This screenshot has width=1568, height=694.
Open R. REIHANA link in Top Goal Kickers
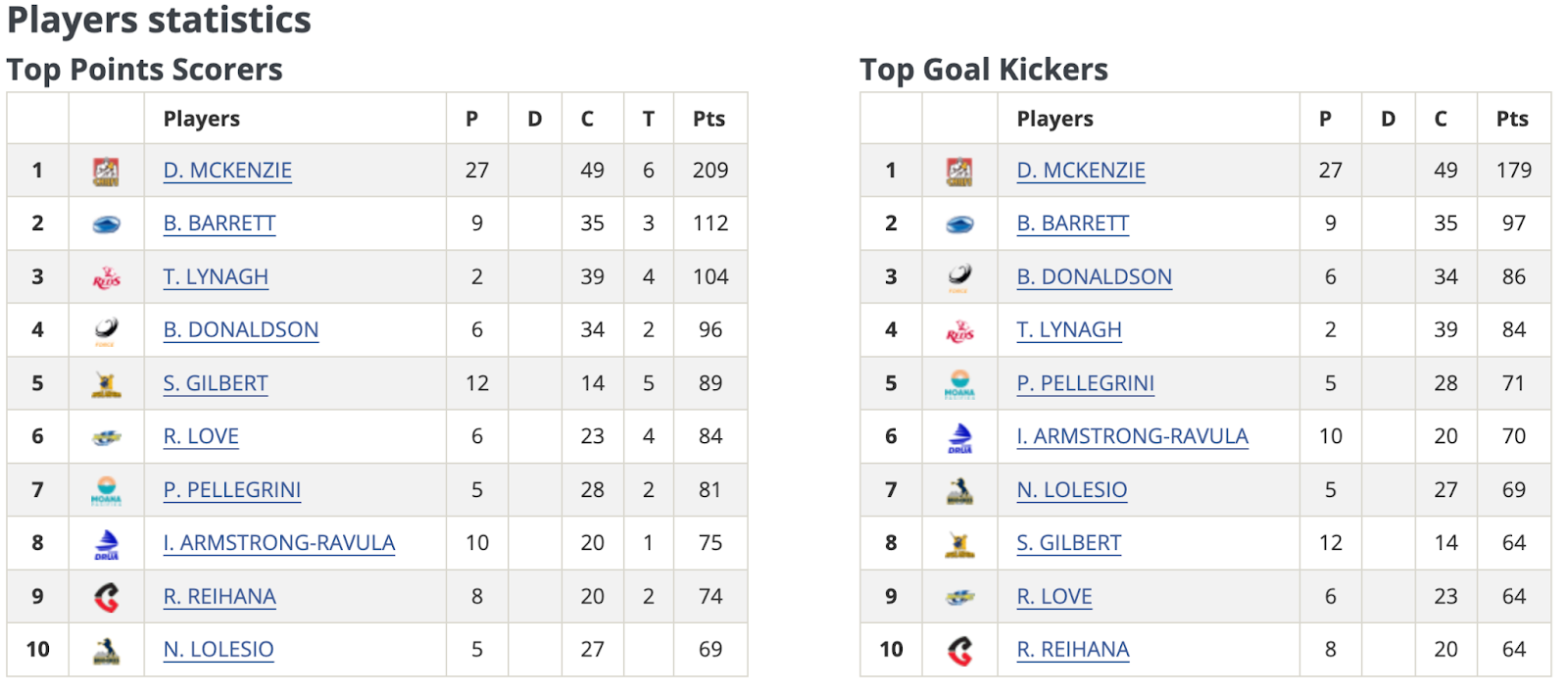pyautogui.click(x=1073, y=650)
